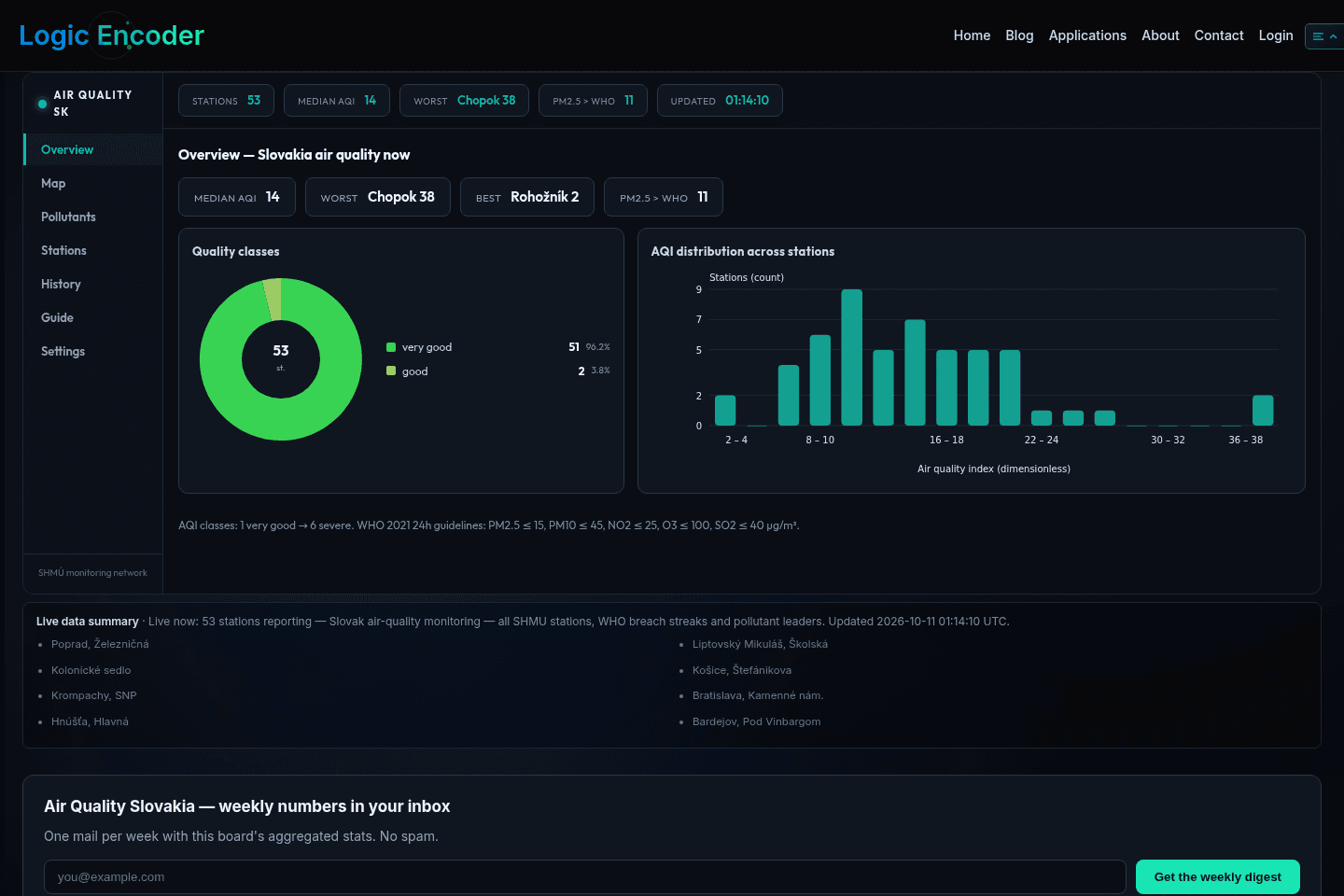Image resolution: width=1344 pixels, height=896 pixels.
Task: Click the SHMÚ monitoring network footer text
Action: coord(92,573)
